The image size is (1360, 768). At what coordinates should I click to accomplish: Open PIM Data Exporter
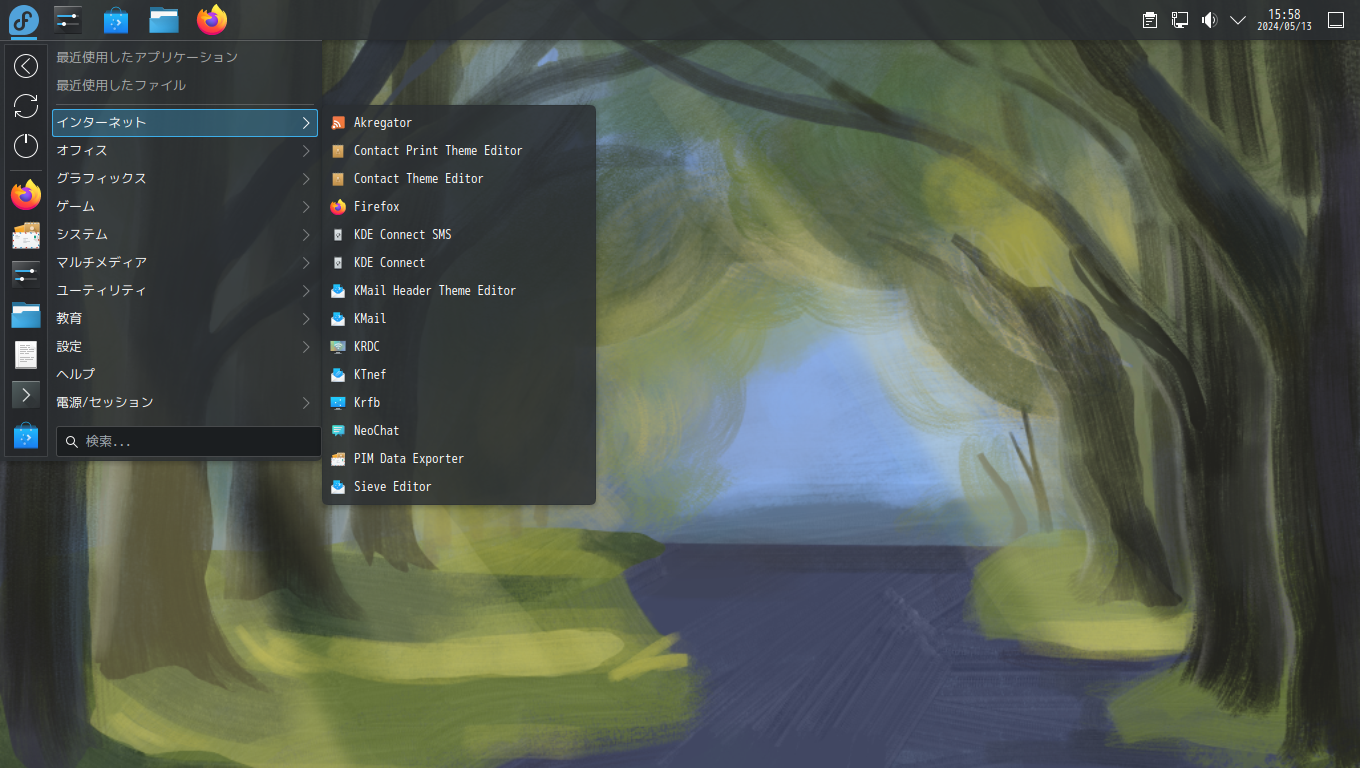click(x=458, y=459)
